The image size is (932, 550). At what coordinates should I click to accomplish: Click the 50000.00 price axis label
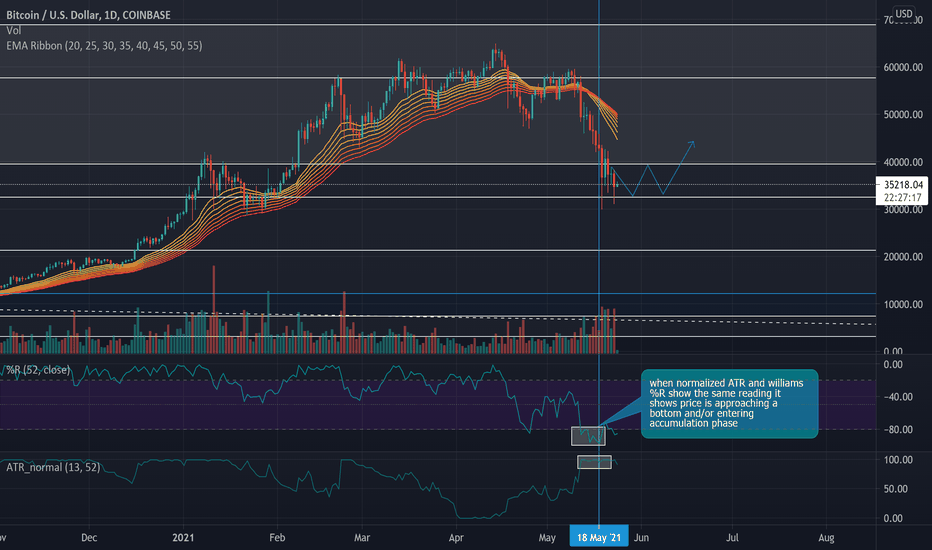[x=903, y=114]
